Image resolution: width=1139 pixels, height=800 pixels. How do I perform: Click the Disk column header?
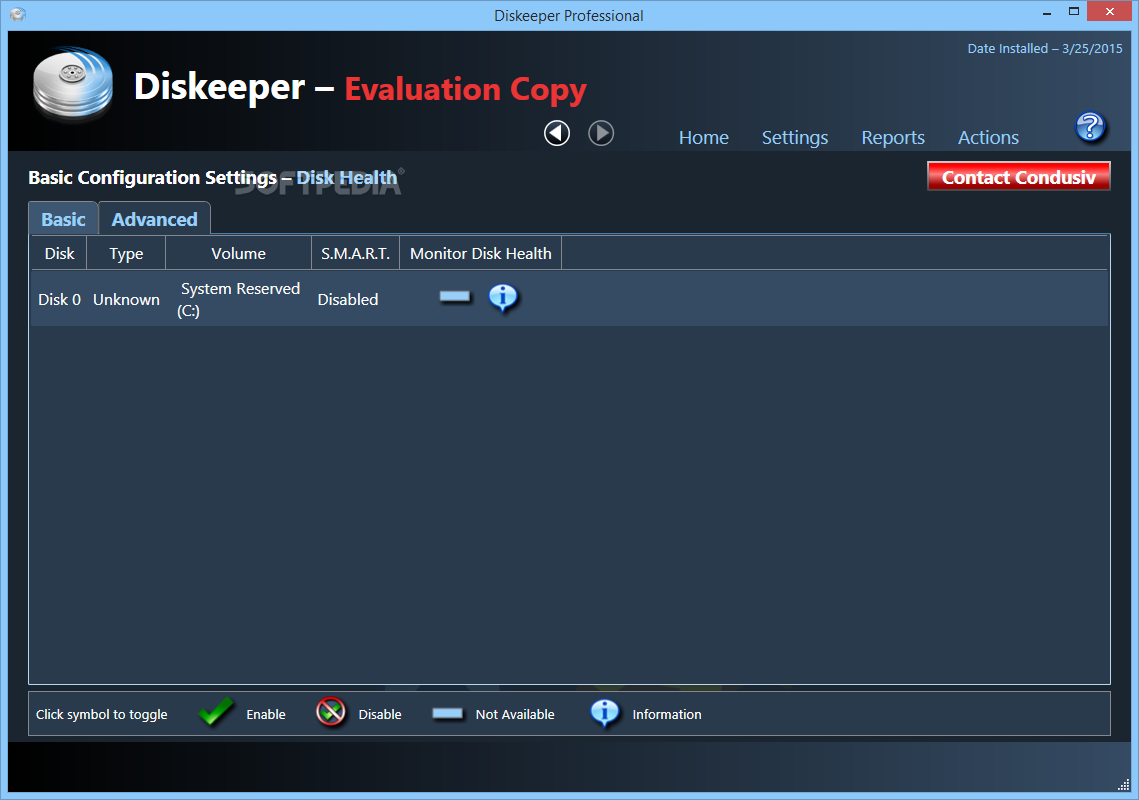(x=59, y=253)
